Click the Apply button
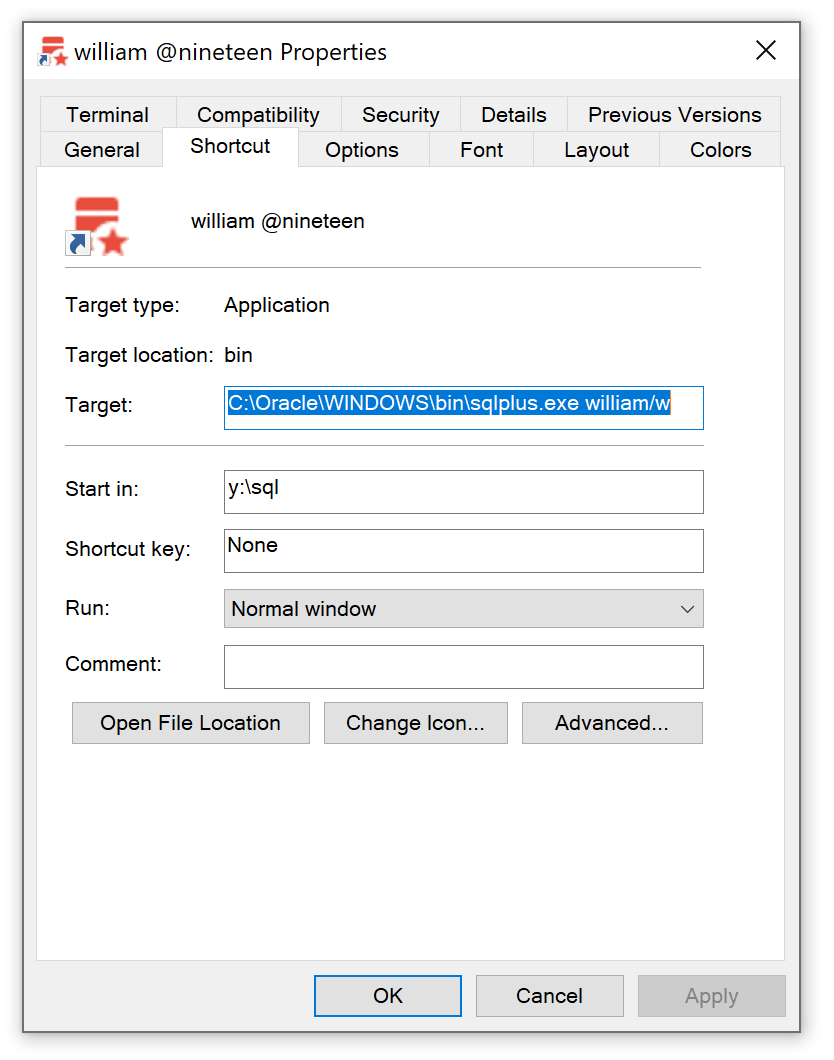 pyautogui.click(x=712, y=996)
